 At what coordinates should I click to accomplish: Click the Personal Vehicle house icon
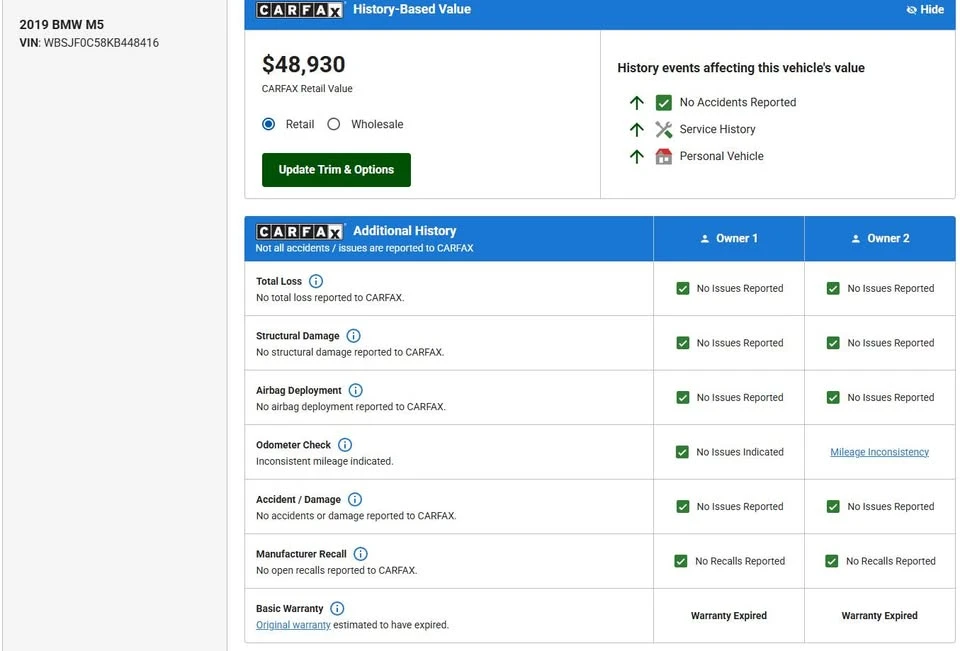click(x=664, y=156)
